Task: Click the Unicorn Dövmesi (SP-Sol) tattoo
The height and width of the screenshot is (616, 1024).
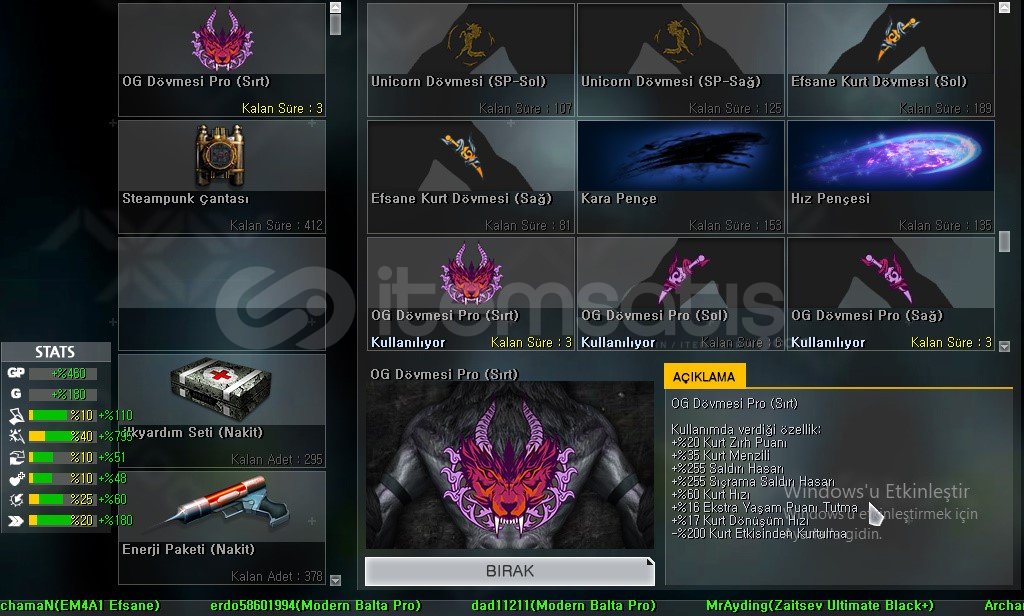Action: [x=471, y=60]
